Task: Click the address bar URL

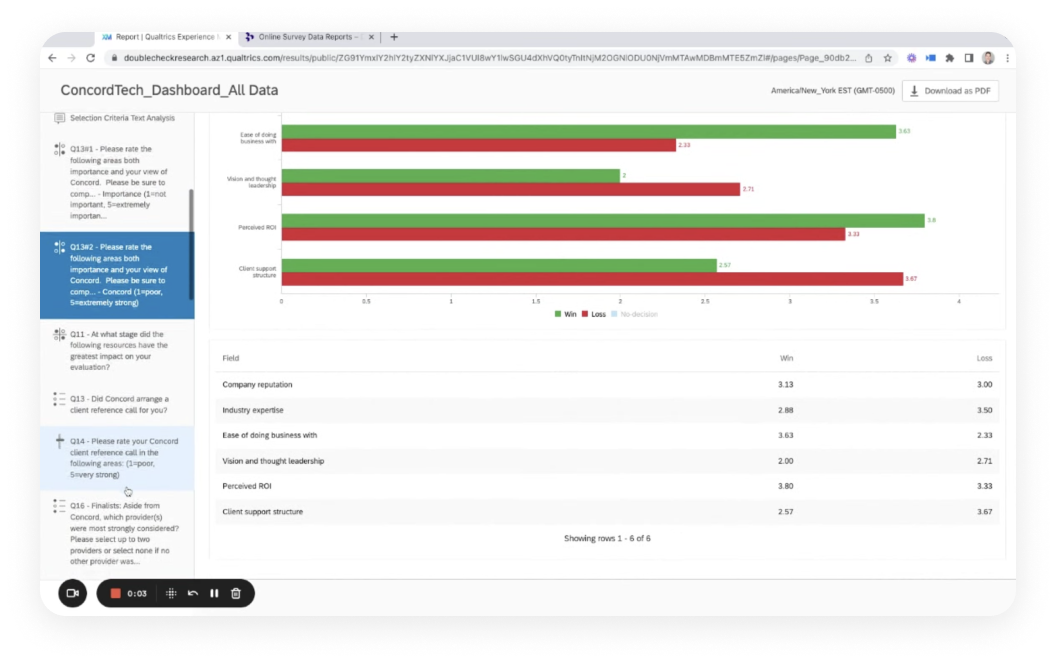Action: pyautogui.click(x=490, y=58)
